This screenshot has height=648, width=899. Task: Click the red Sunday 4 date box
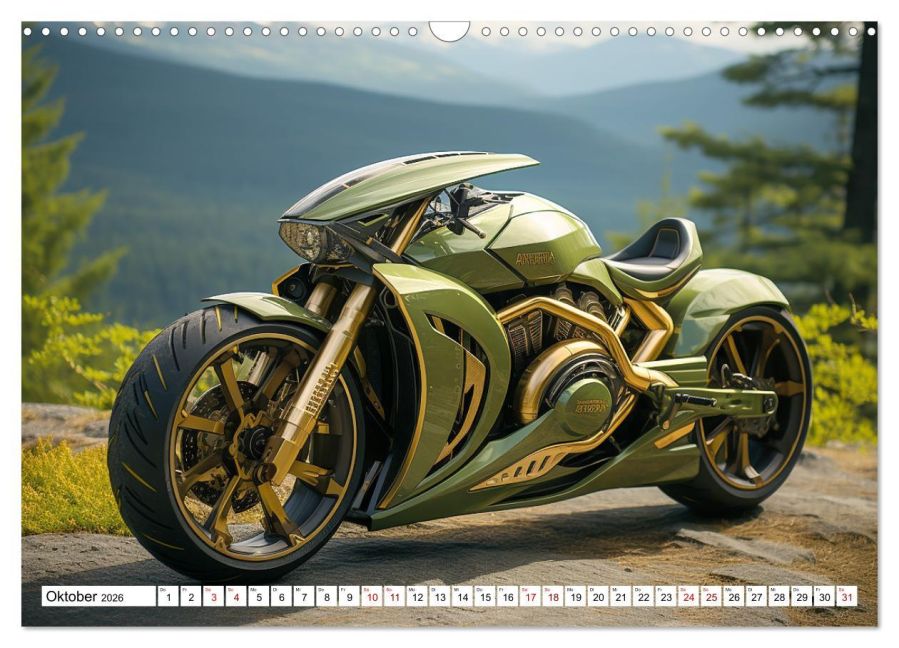click(x=236, y=596)
